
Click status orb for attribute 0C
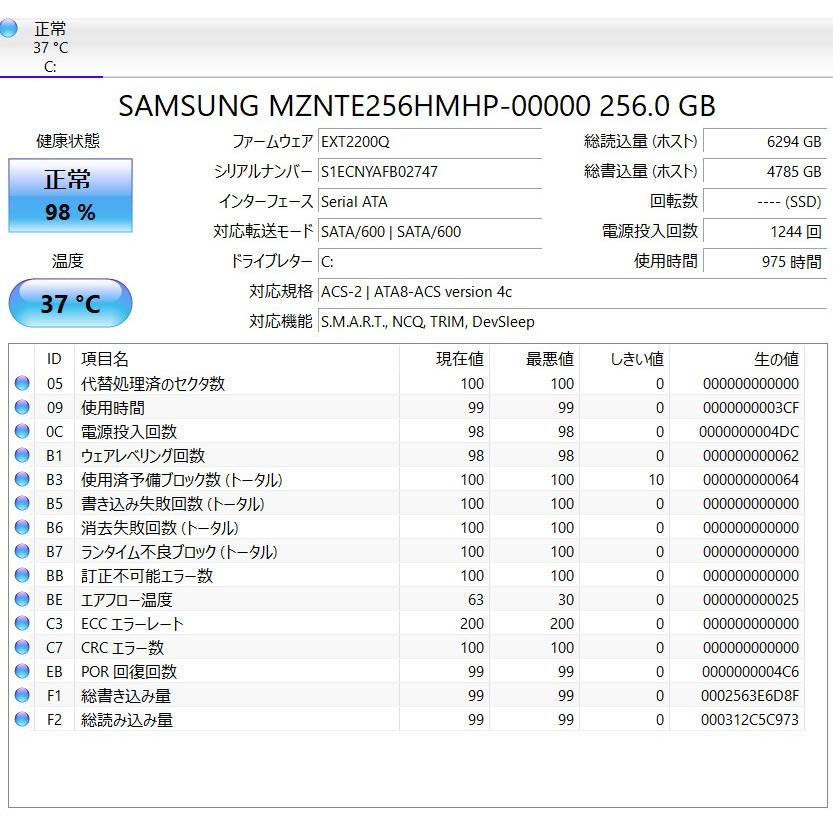point(22,431)
